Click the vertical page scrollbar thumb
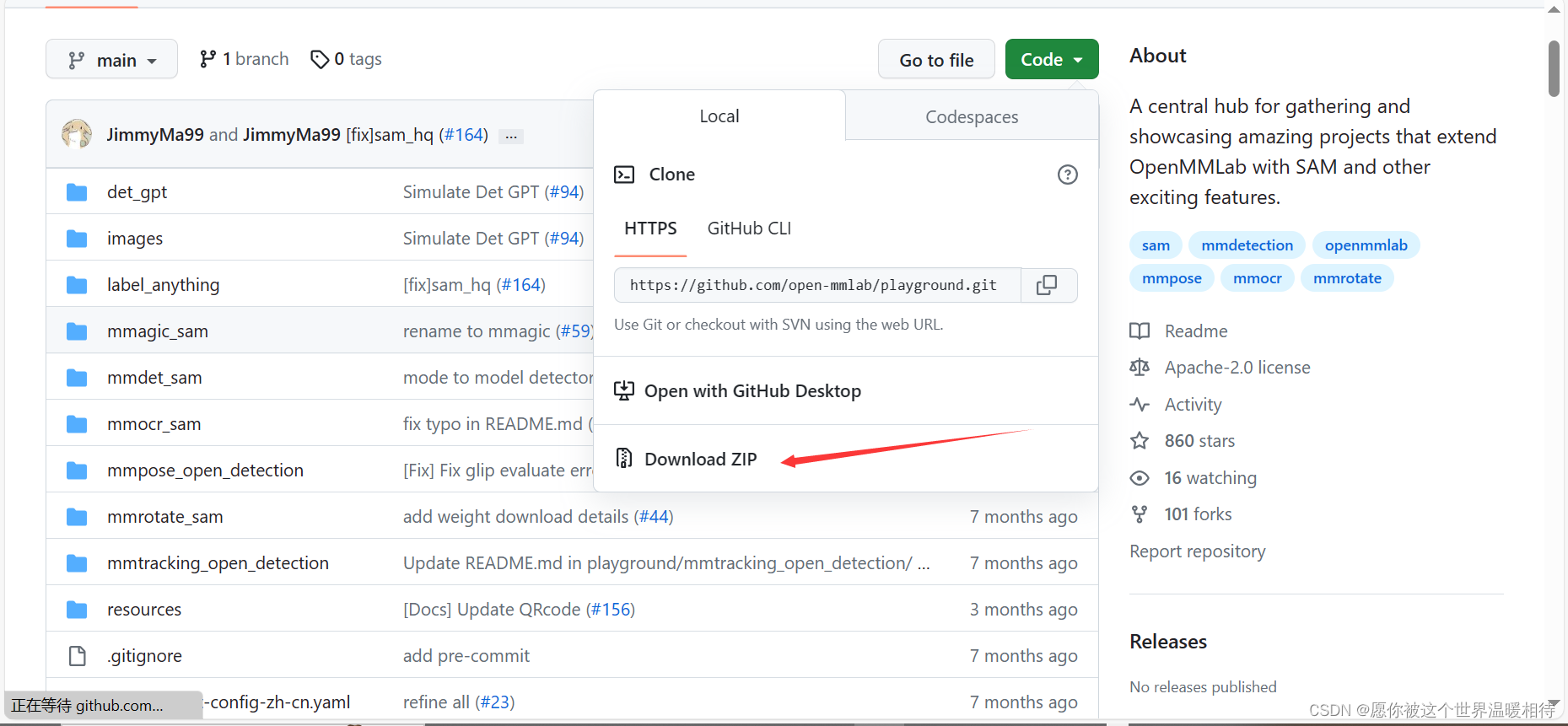Image resolution: width=1568 pixels, height=726 pixels. pyautogui.click(x=1554, y=68)
